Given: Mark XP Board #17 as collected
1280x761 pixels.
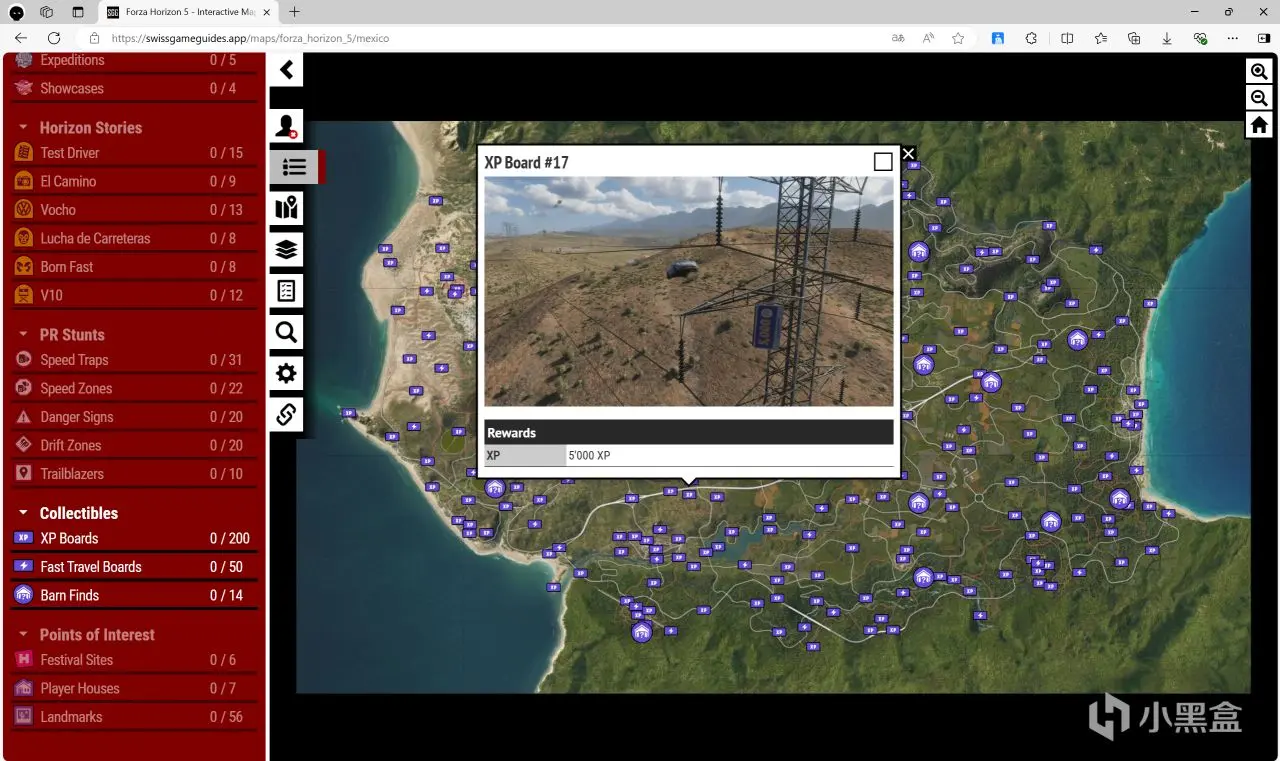Looking at the screenshot, I should pyautogui.click(x=883, y=162).
